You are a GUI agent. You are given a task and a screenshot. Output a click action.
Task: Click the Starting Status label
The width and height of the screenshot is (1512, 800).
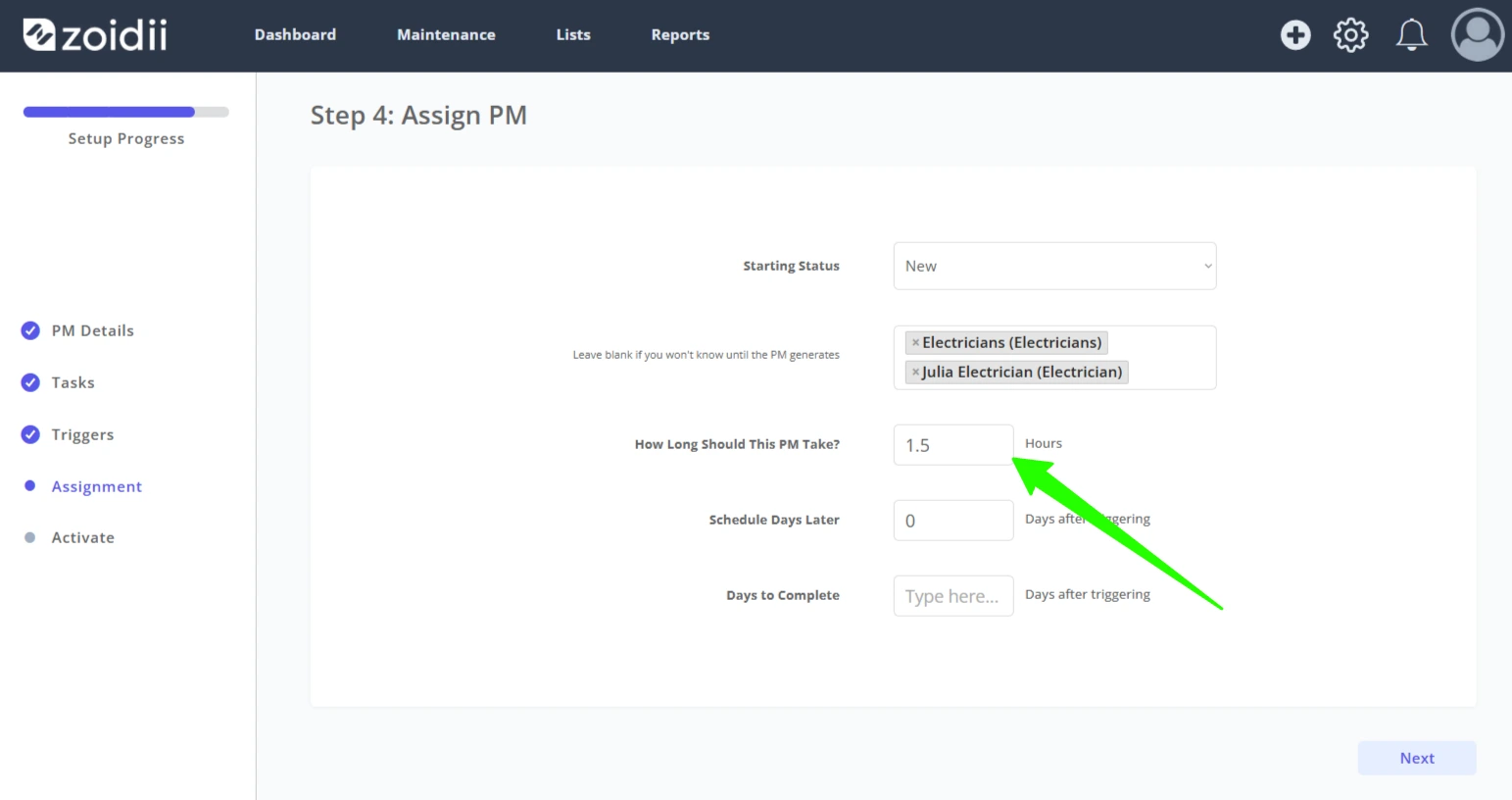[x=791, y=266]
